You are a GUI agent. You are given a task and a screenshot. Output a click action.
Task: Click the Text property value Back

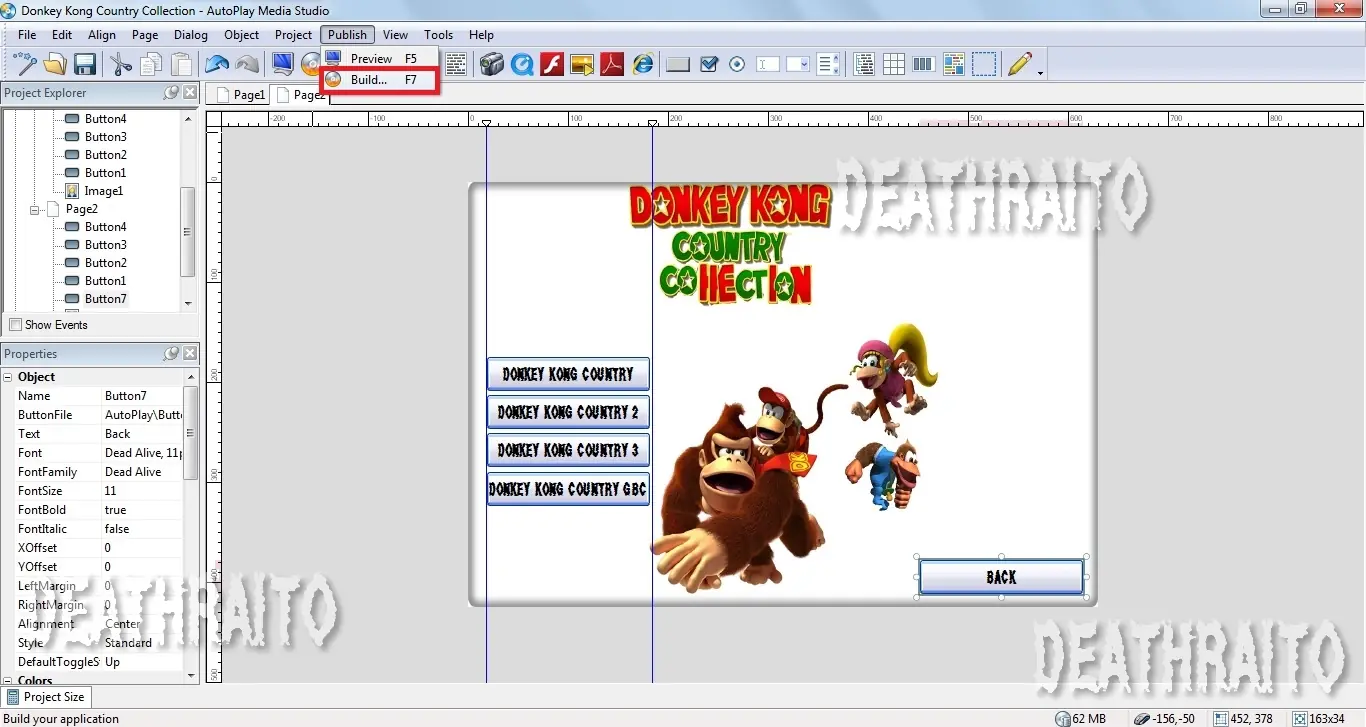point(143,434)
